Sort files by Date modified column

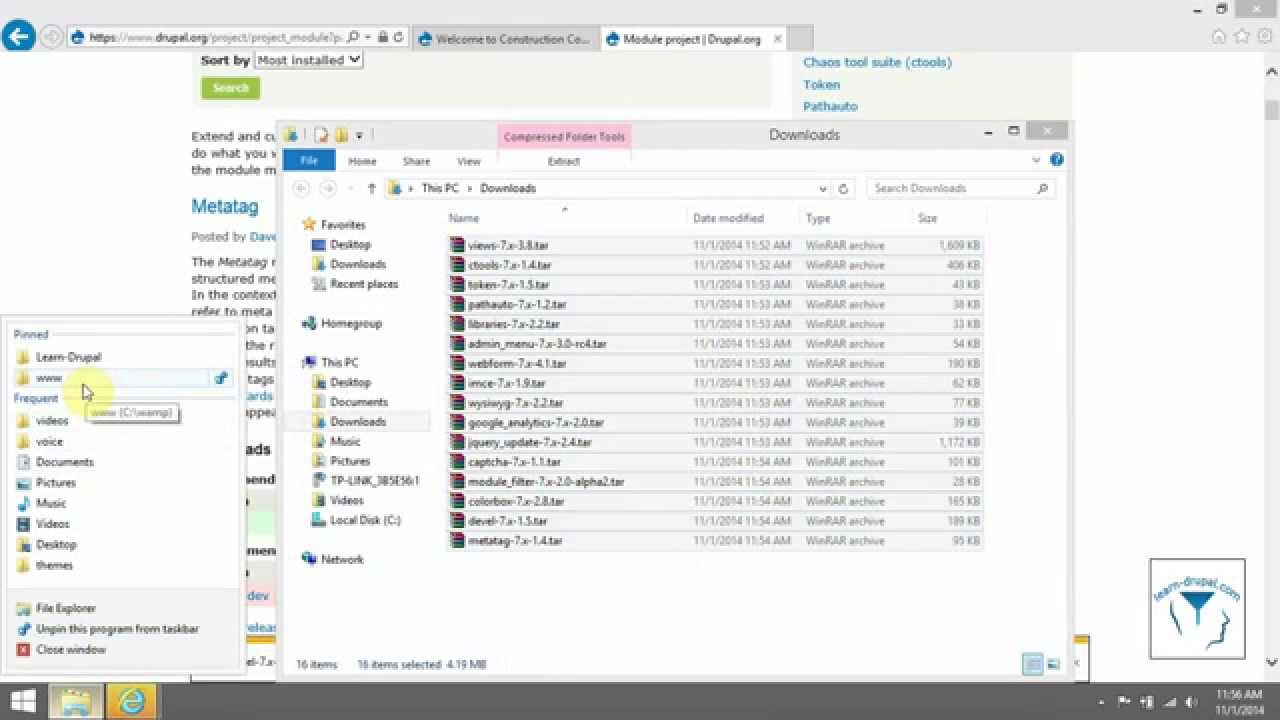point(728,218)
